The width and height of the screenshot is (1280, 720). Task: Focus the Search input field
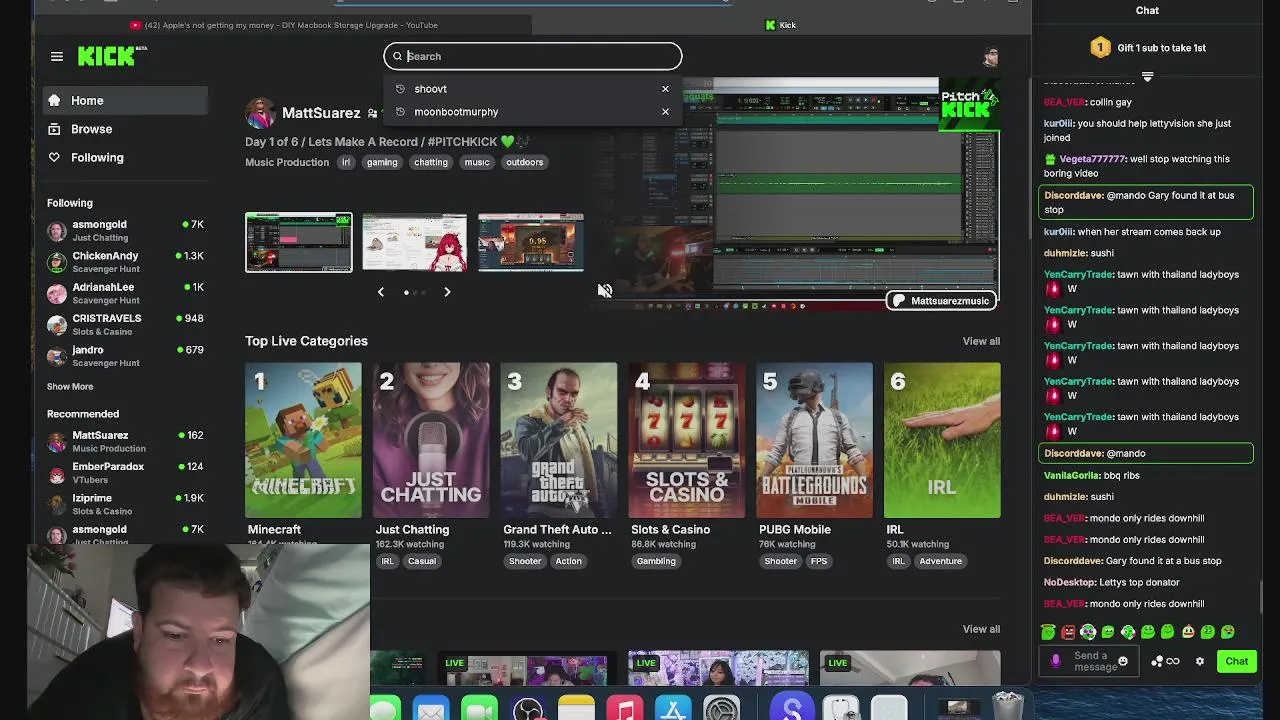[532, 56]
